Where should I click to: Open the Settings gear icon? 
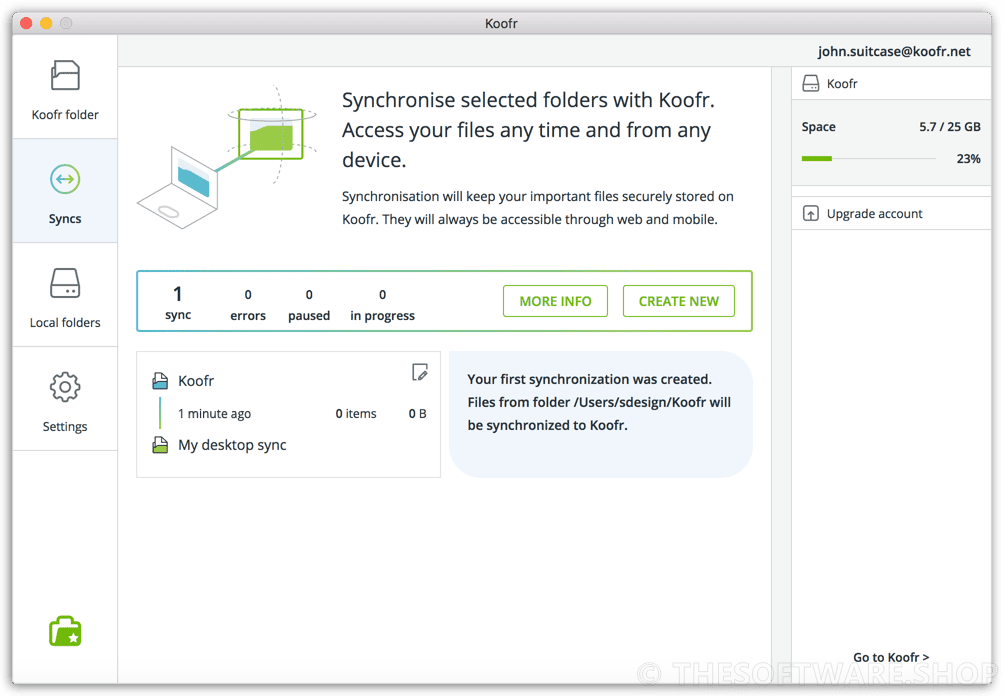click(65, 387)
